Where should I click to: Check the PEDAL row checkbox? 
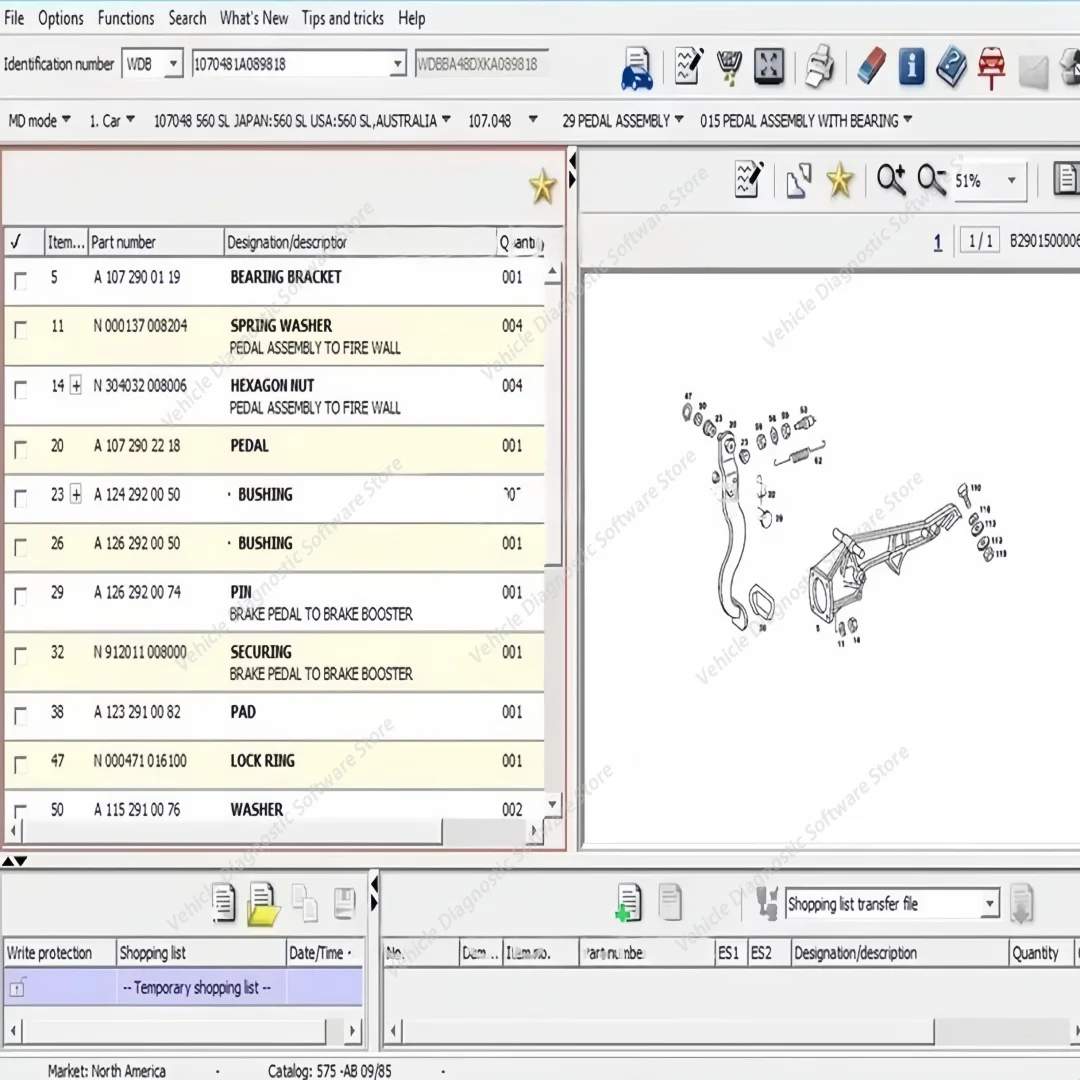pyautogui.click(x=21, y=450)
